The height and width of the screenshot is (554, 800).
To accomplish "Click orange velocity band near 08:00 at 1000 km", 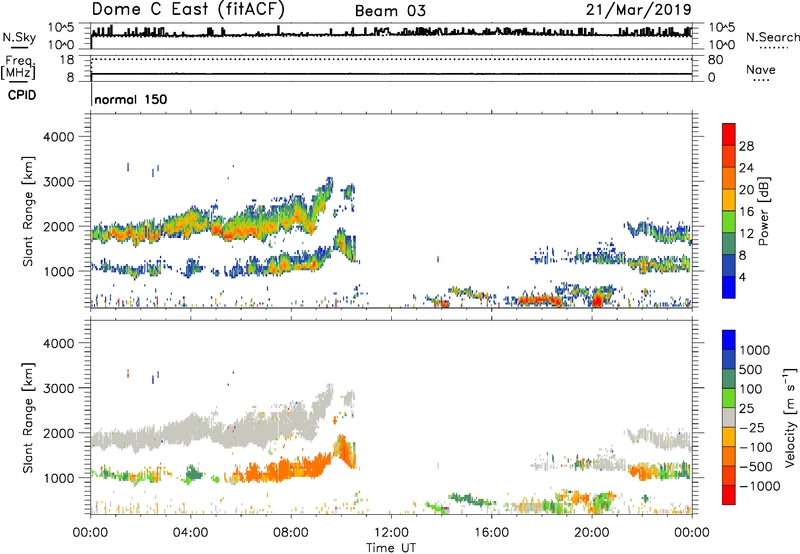I will click(290, 468).
